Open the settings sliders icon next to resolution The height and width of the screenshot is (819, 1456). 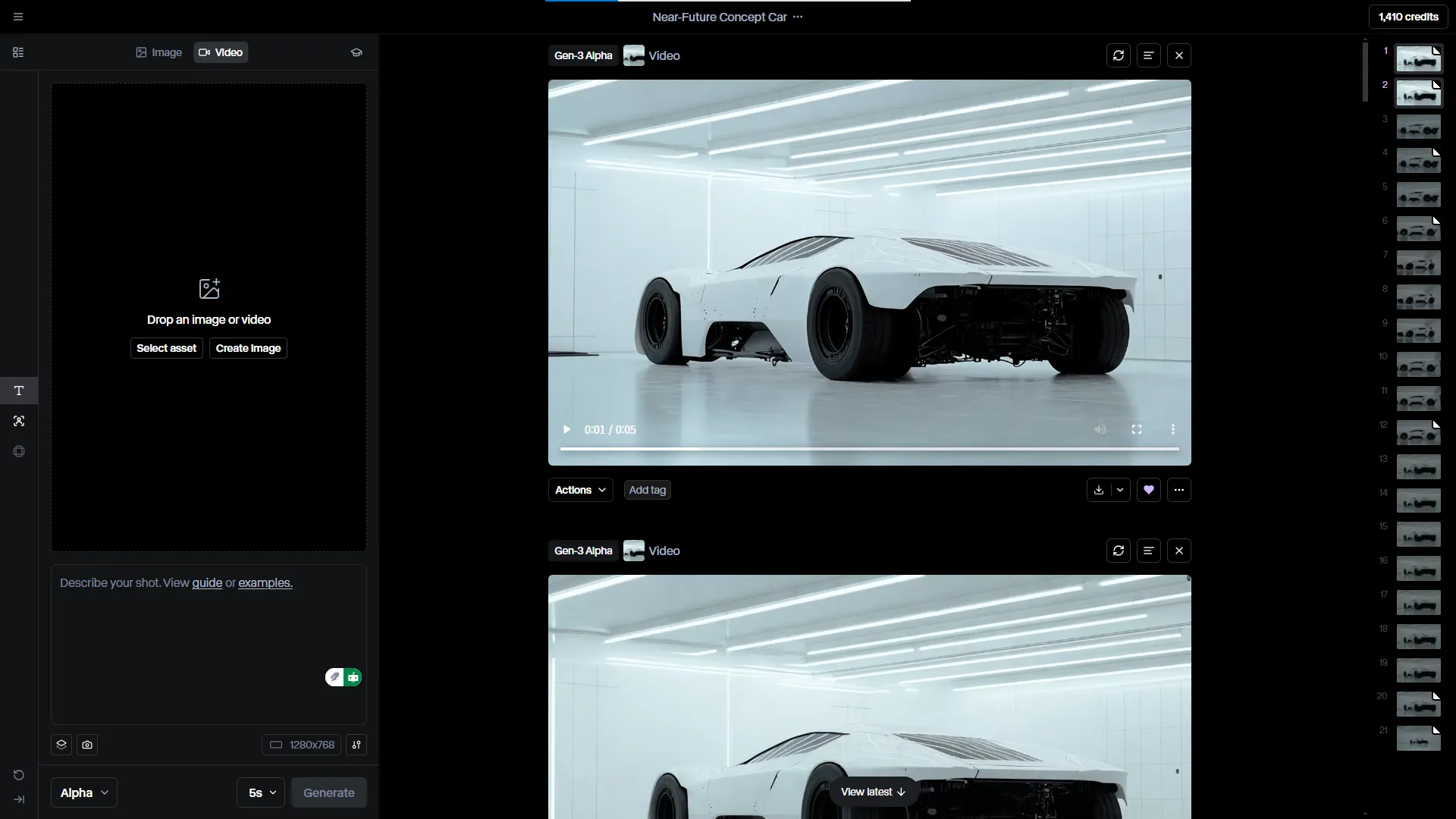(x=356, y=745)
